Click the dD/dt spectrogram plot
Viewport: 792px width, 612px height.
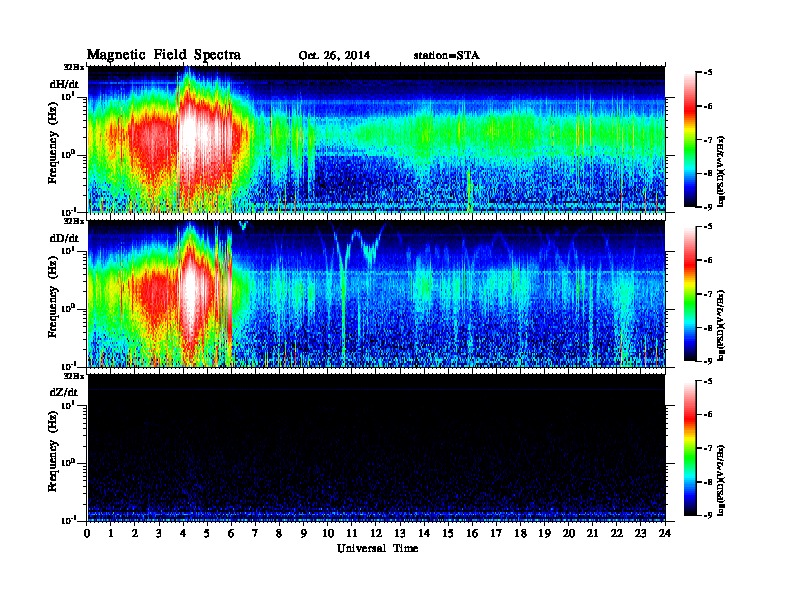point(376,294)
